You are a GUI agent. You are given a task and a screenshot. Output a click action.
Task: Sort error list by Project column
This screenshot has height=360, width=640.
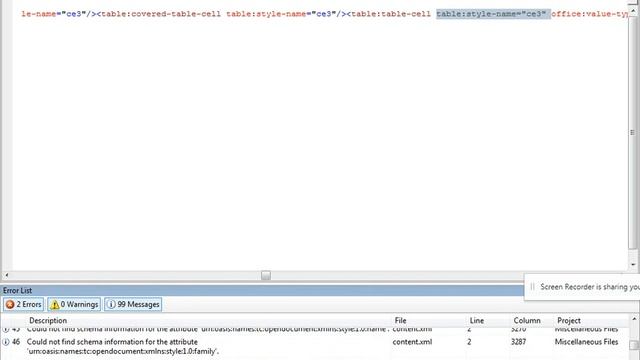point(569,320)
